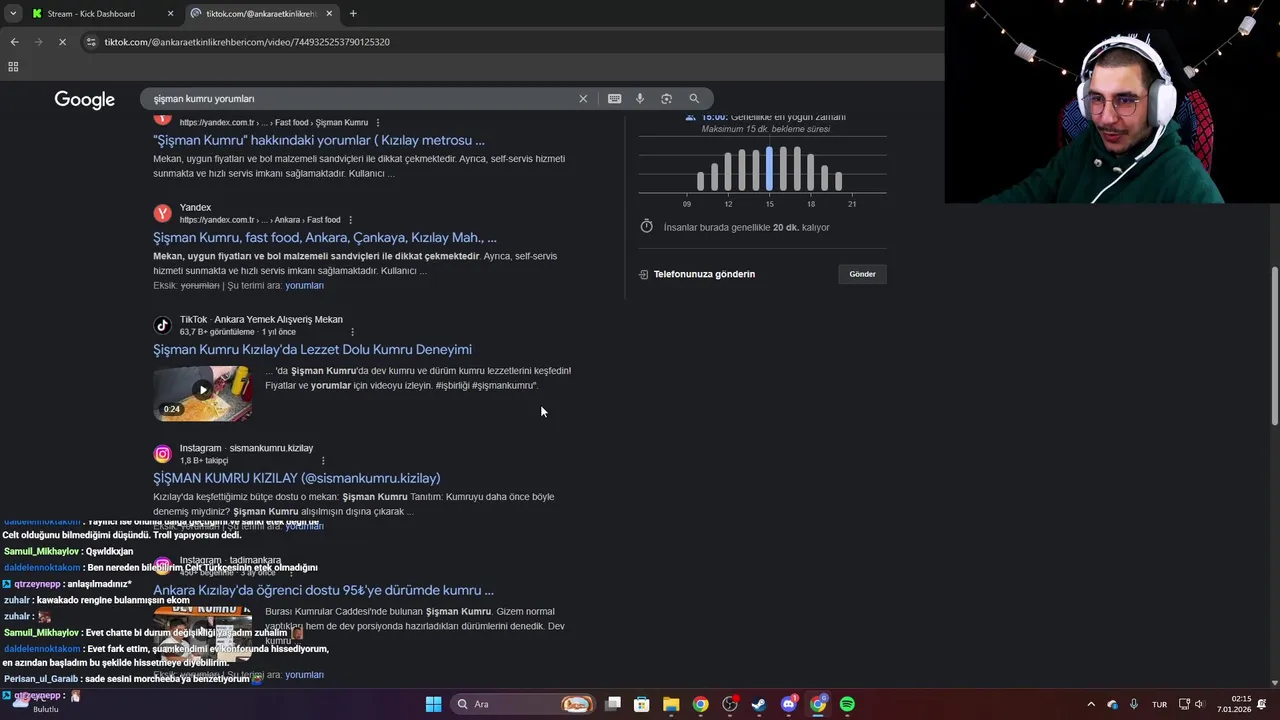Click 'Telefonunuza gönderin' label

click(x=704, y=274)
